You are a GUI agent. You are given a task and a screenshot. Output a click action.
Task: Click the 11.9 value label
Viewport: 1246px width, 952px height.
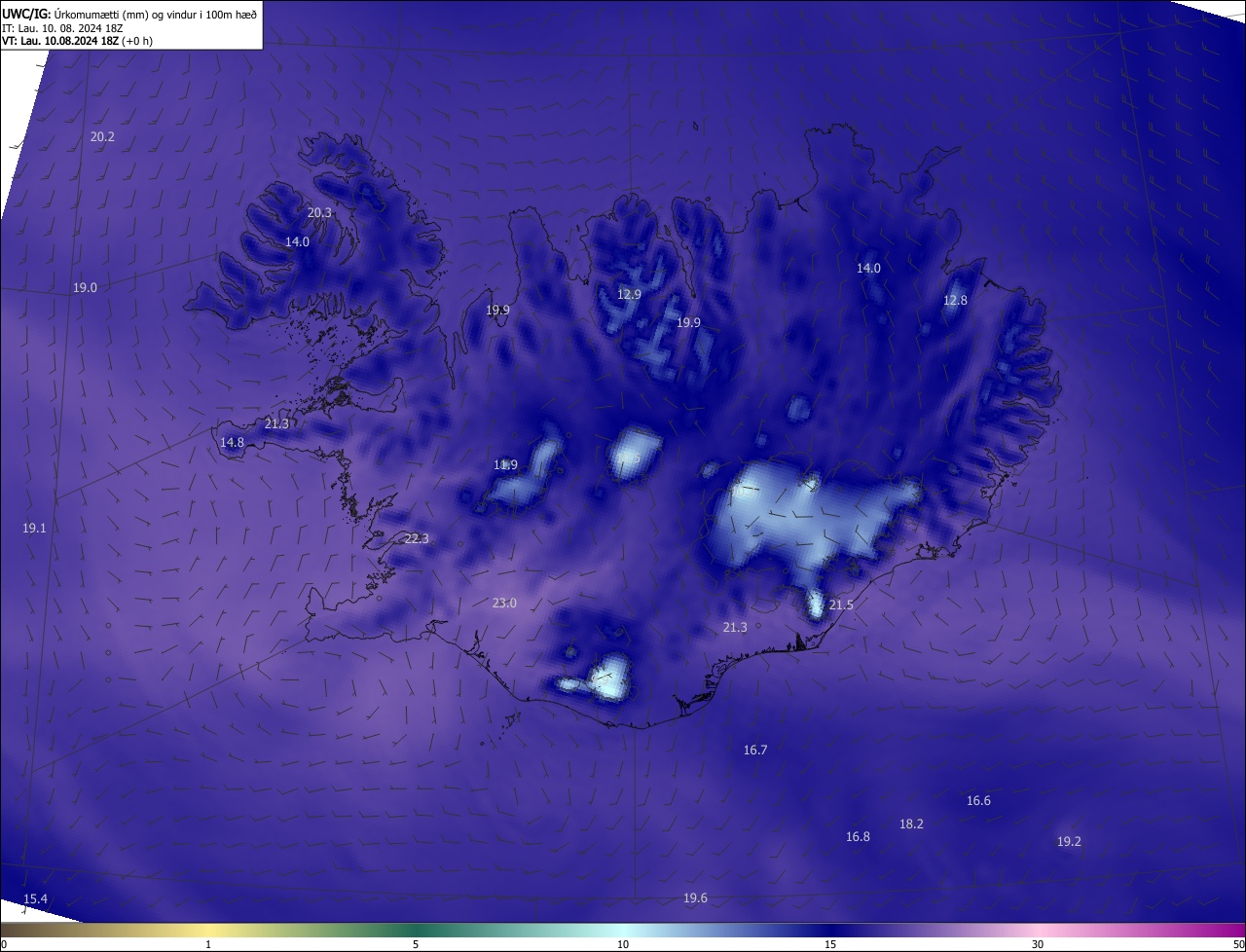click(x=505, y=465)
